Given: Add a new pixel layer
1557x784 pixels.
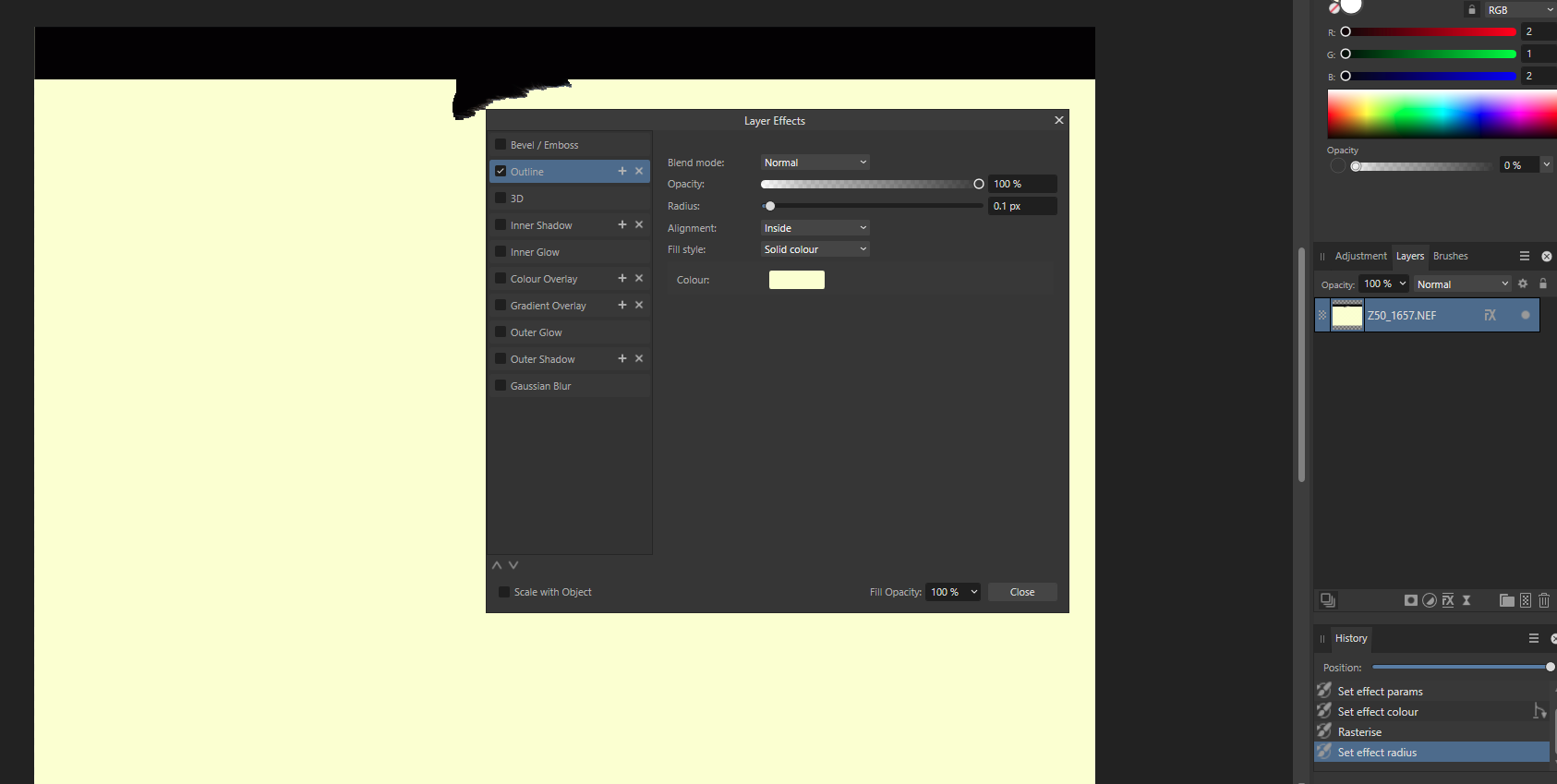Looking at the screenshot, I should click(x=1526, y=600).
